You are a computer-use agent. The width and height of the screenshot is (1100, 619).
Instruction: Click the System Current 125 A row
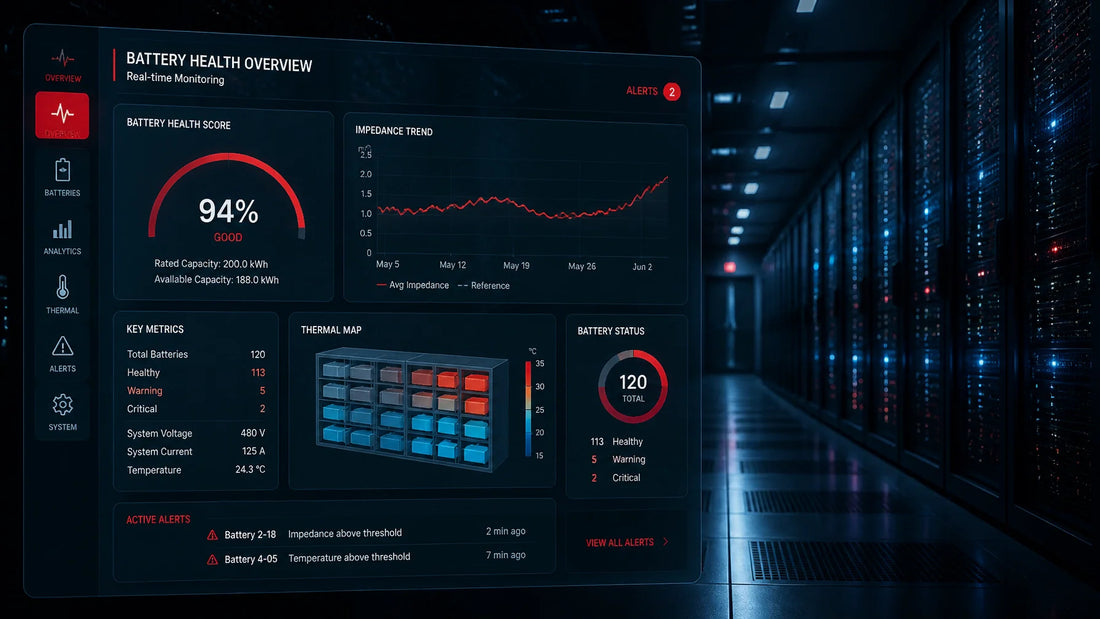(x=196, y=451)
